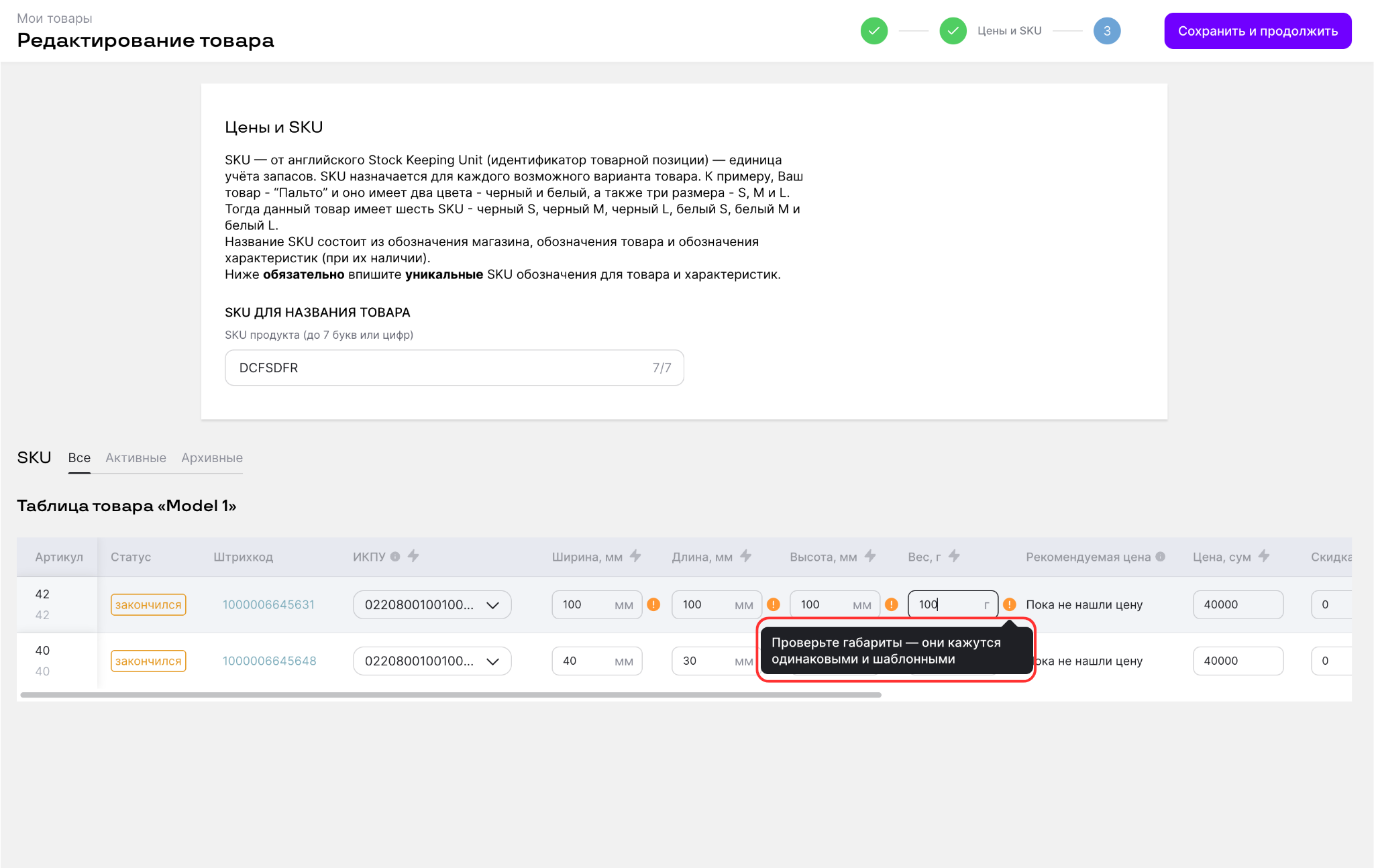Click orange warning icon after weight field
The width and height of the screenshot is (1374, 868).
coord(1010,604)
